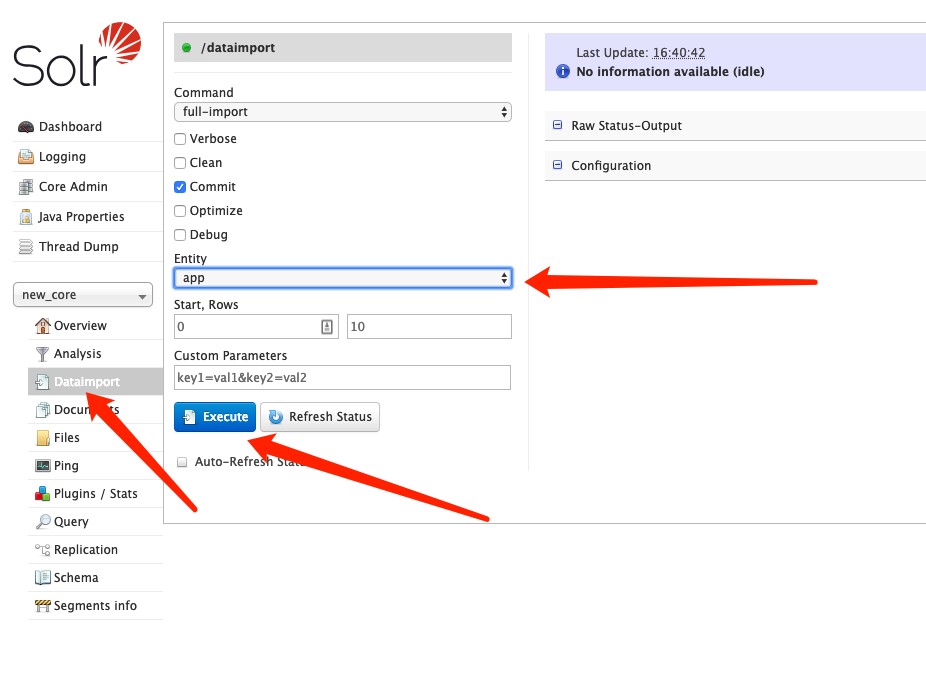Viewport: 926px width, 683px height.
Task: Open the new_core core selector
Action: [x=83, y=295]
